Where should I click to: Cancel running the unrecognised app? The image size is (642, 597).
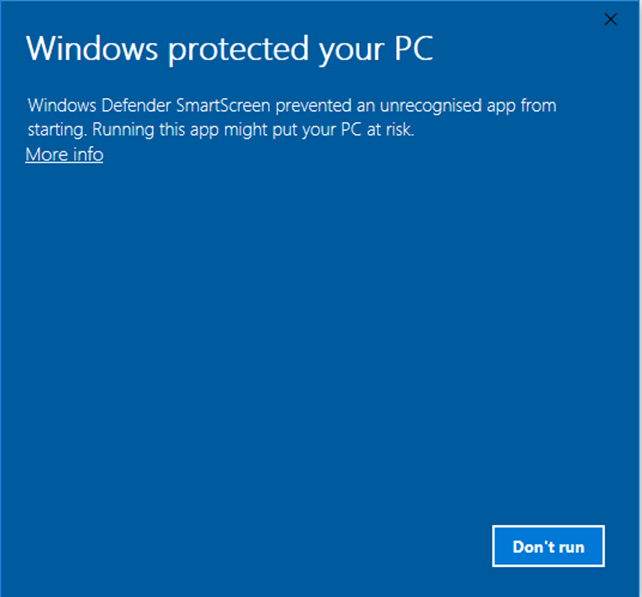tap(548, 546)
